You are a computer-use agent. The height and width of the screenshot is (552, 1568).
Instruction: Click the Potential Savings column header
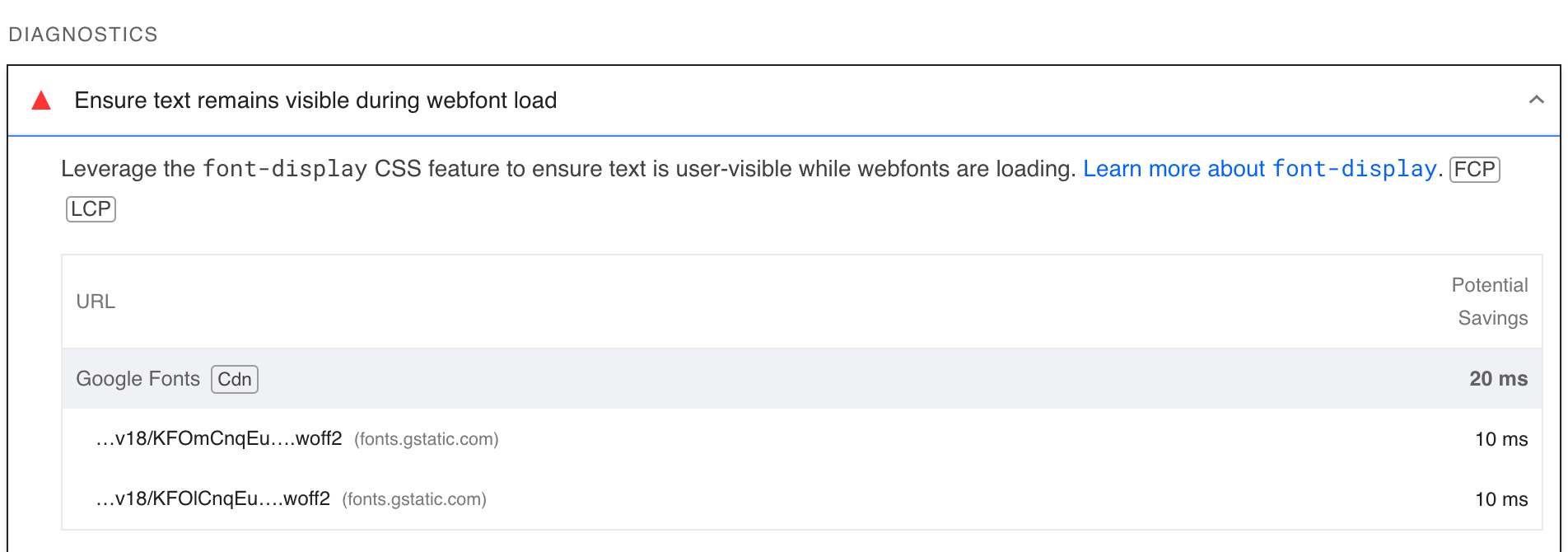1490,302
